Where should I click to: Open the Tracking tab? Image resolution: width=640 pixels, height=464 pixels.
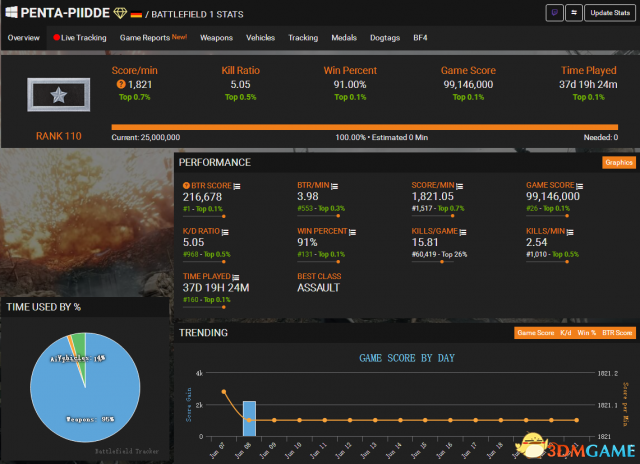point(303,38)
